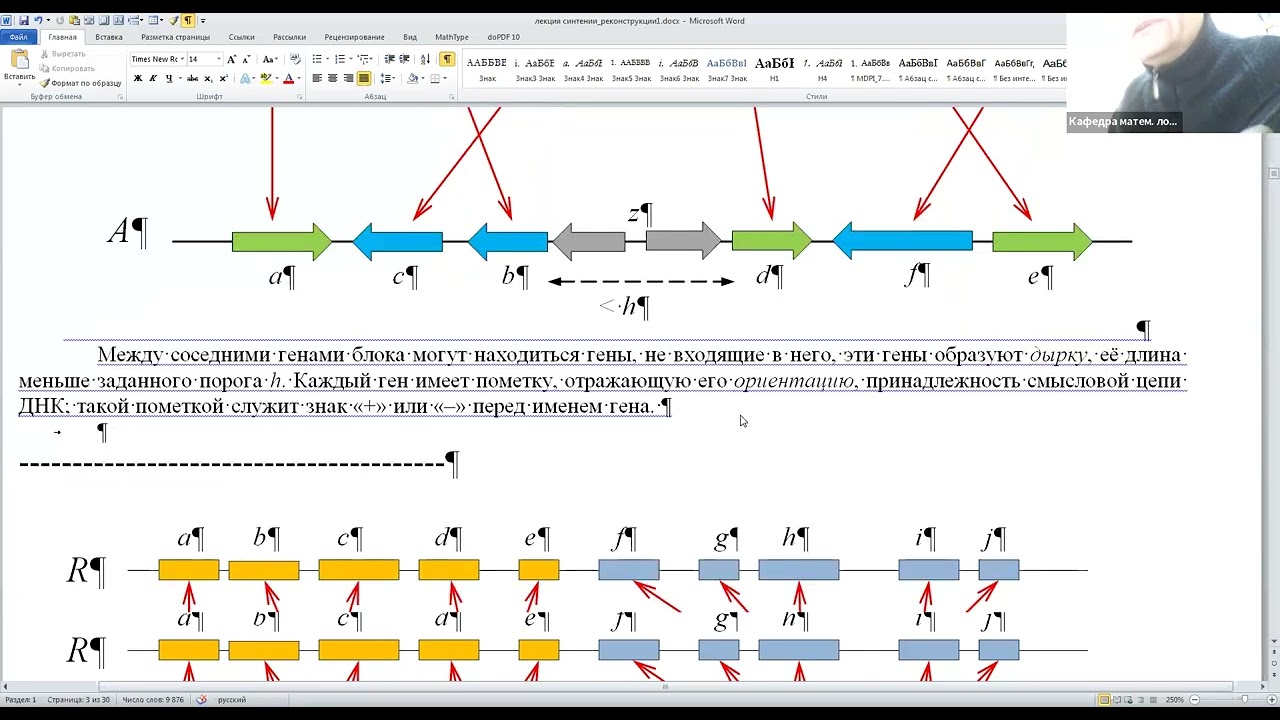Image resolution: width=1280 pixels, height=720 pixels.
Task: Switch to Разметка страницы tab
Action: point(175,37)
